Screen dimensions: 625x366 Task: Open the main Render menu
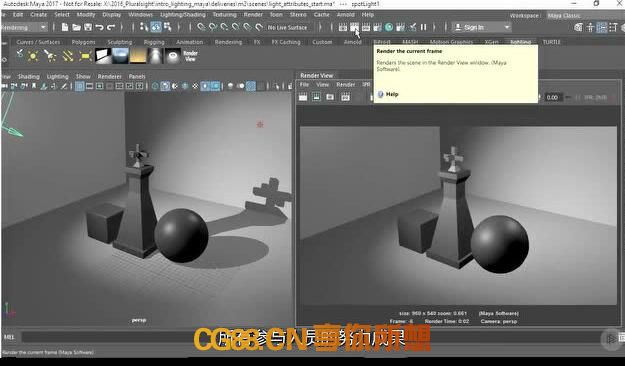tap(253, 15)
